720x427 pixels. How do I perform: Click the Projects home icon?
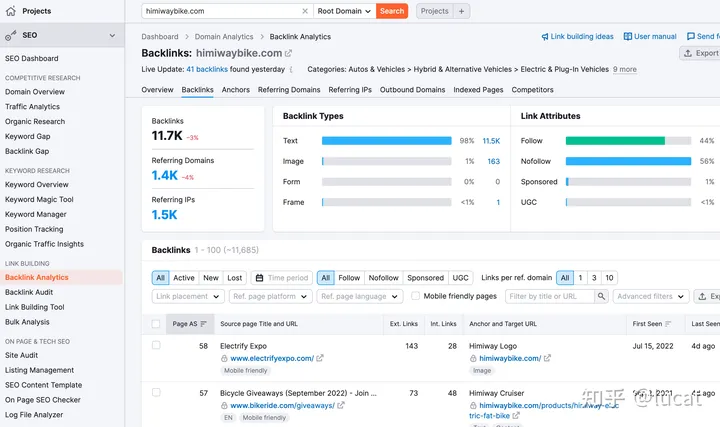coord(11,11)
